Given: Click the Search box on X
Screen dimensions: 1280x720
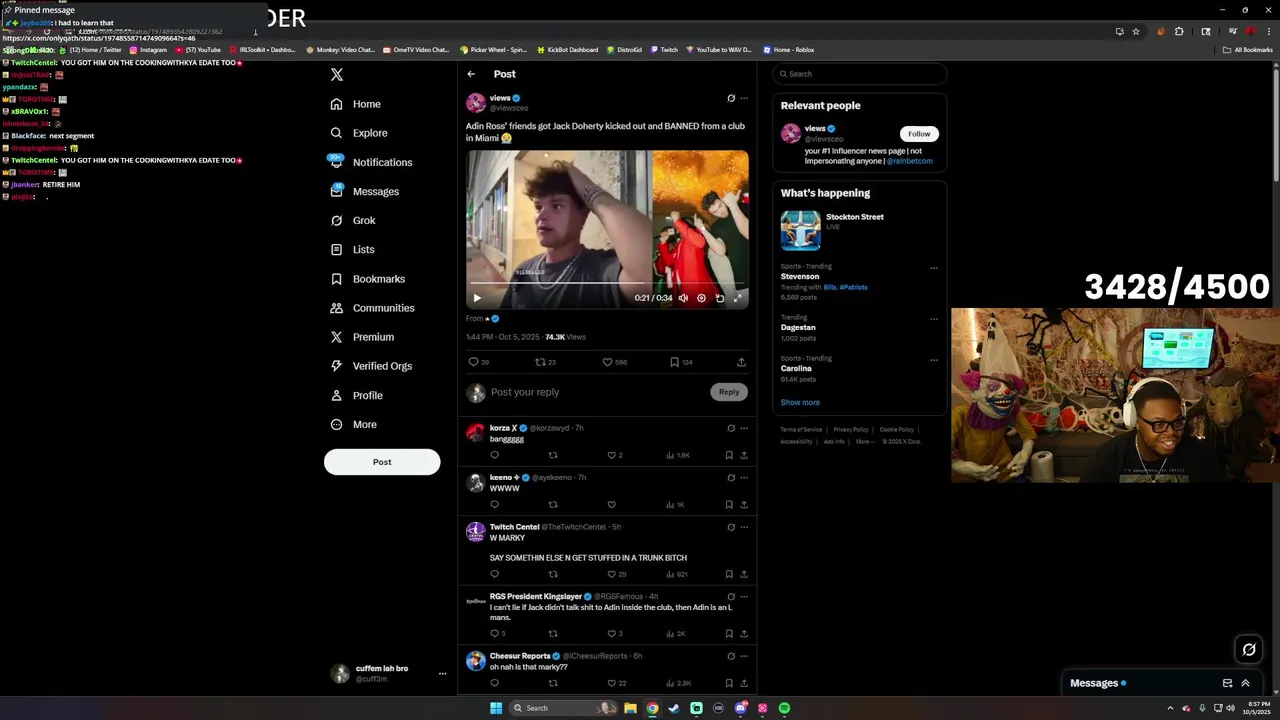Looking at the screenshot, I should coord(860,74).
